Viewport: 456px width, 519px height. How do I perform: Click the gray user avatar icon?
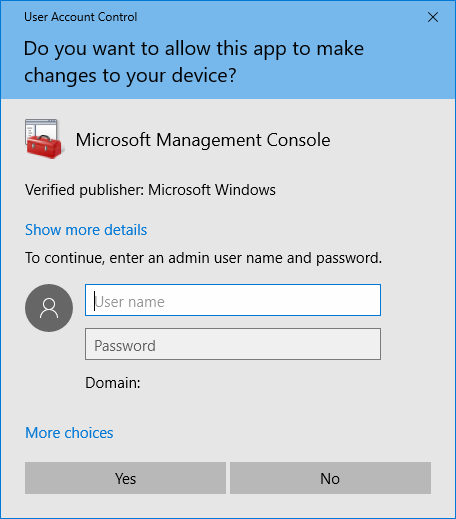[49, 308]
